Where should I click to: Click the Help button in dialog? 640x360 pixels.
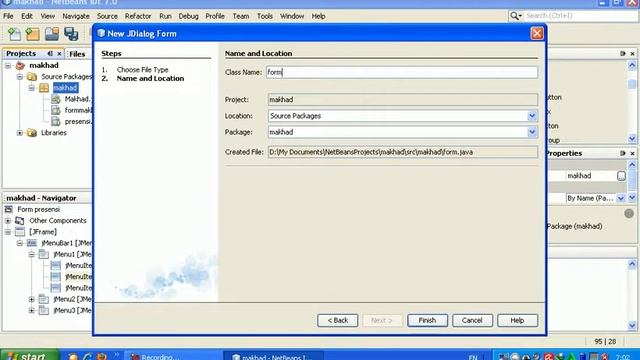coord(517,320)
